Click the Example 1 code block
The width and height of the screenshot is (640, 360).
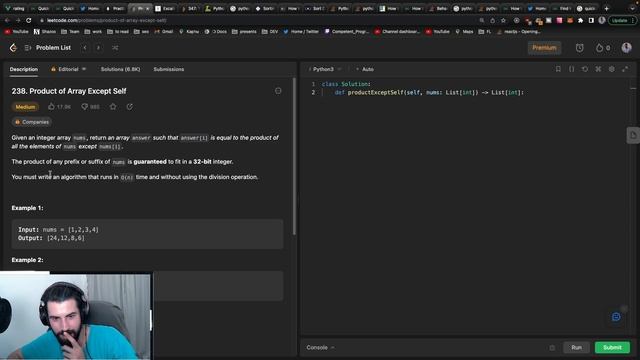coord(147,234)
